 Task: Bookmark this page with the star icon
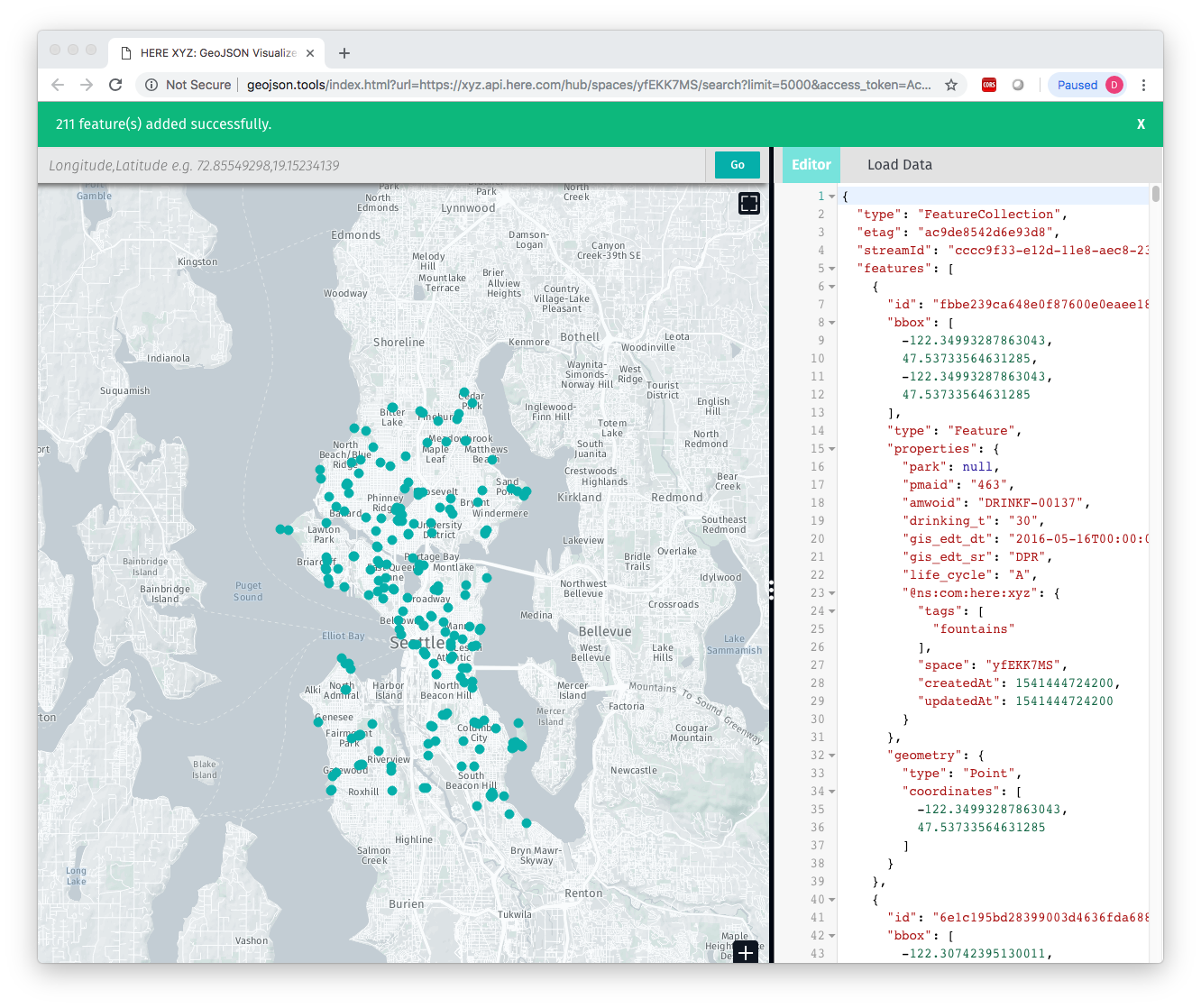coord(950,85)
